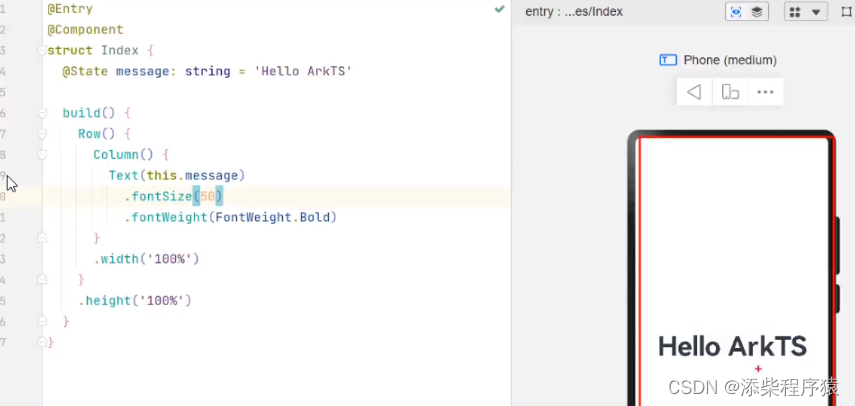Rotate the device using the orientation icon

click(x=730, y=92)
